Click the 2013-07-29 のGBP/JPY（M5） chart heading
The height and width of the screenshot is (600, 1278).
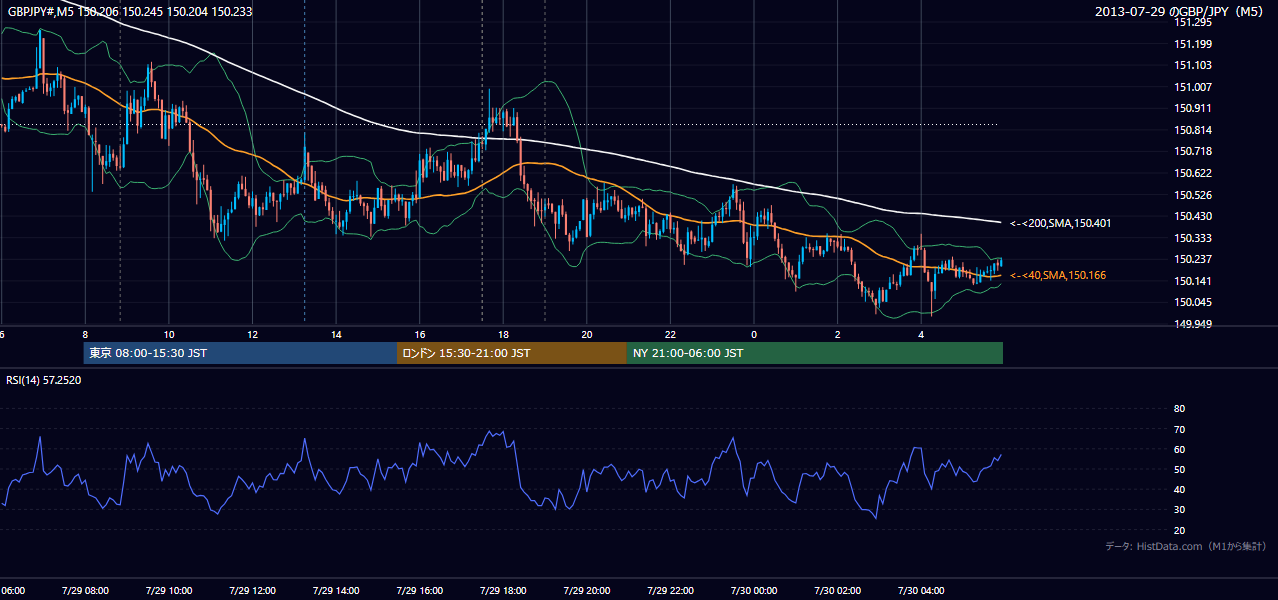tap(1181, 12)
